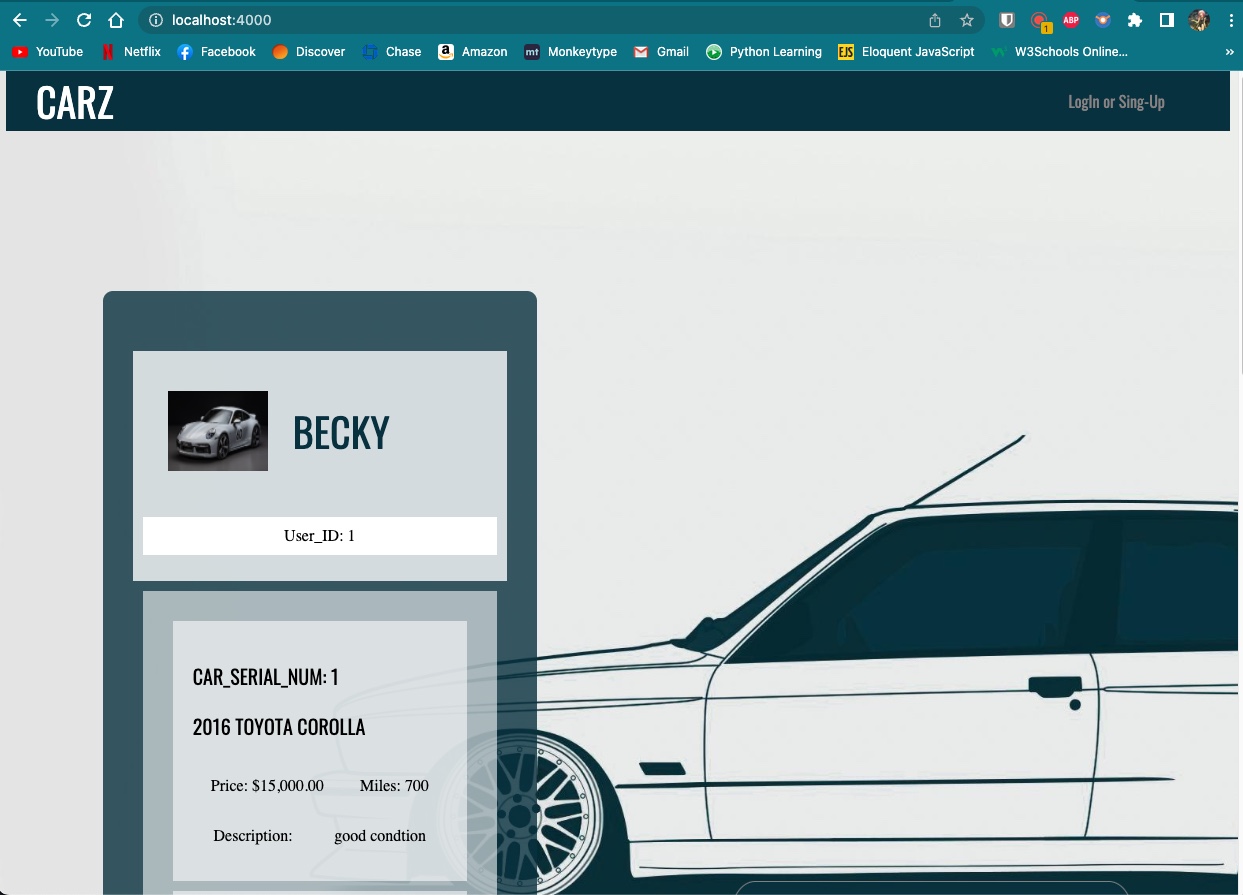Open the Monkeytype bookmark

click(571, 52)
